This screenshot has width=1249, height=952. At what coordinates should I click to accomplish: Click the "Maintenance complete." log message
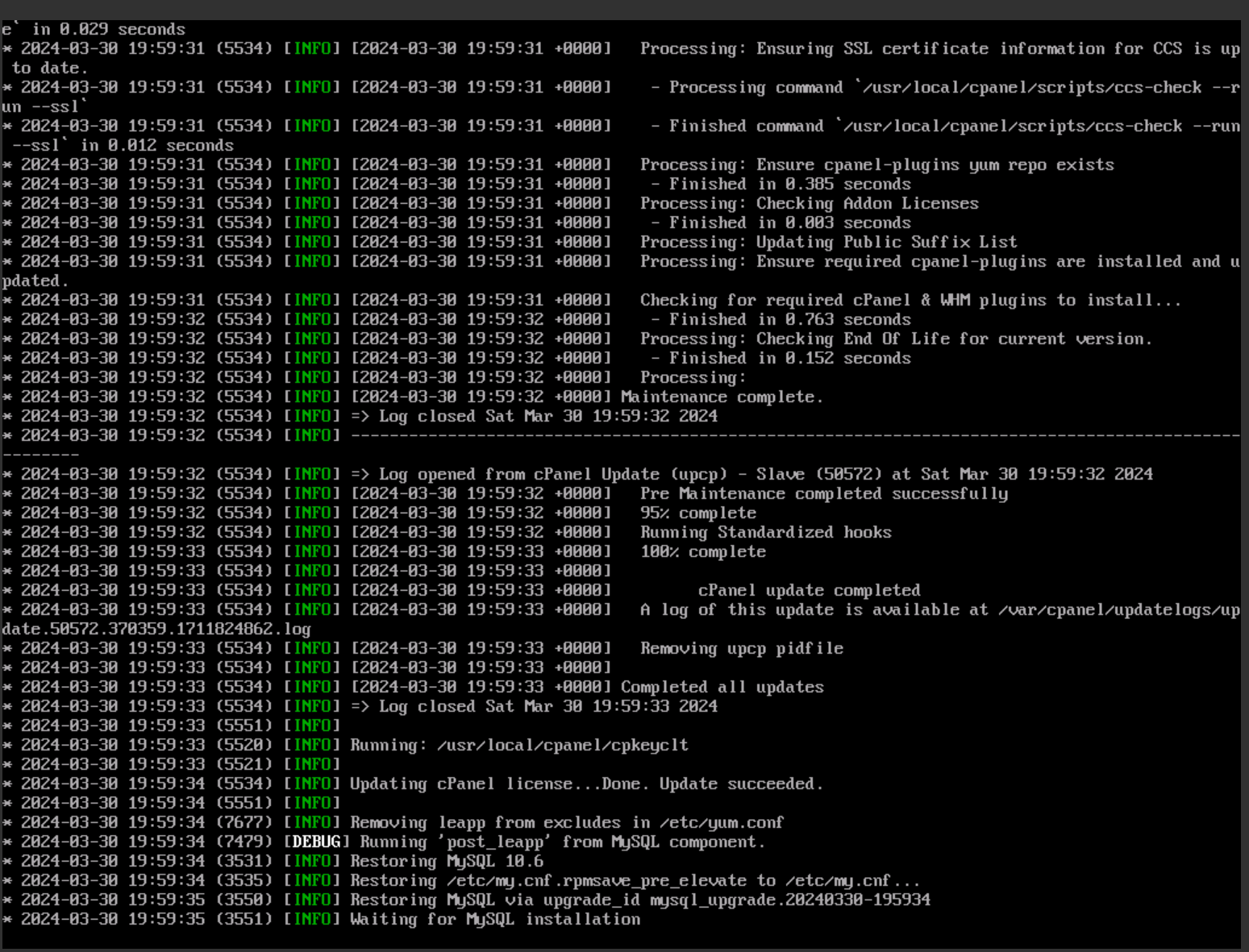click(x=722, y=397)
